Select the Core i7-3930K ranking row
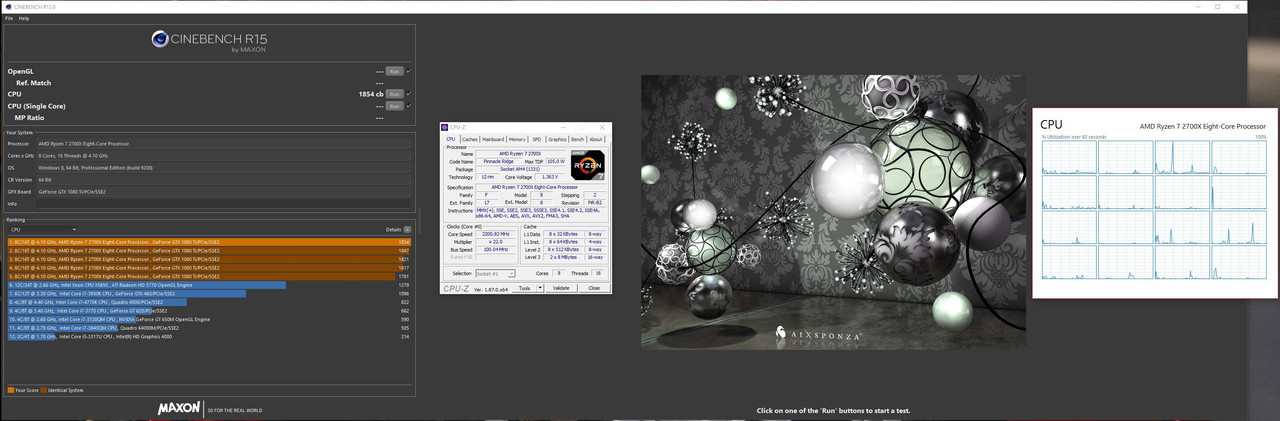1280x421 pixels. 209,293
